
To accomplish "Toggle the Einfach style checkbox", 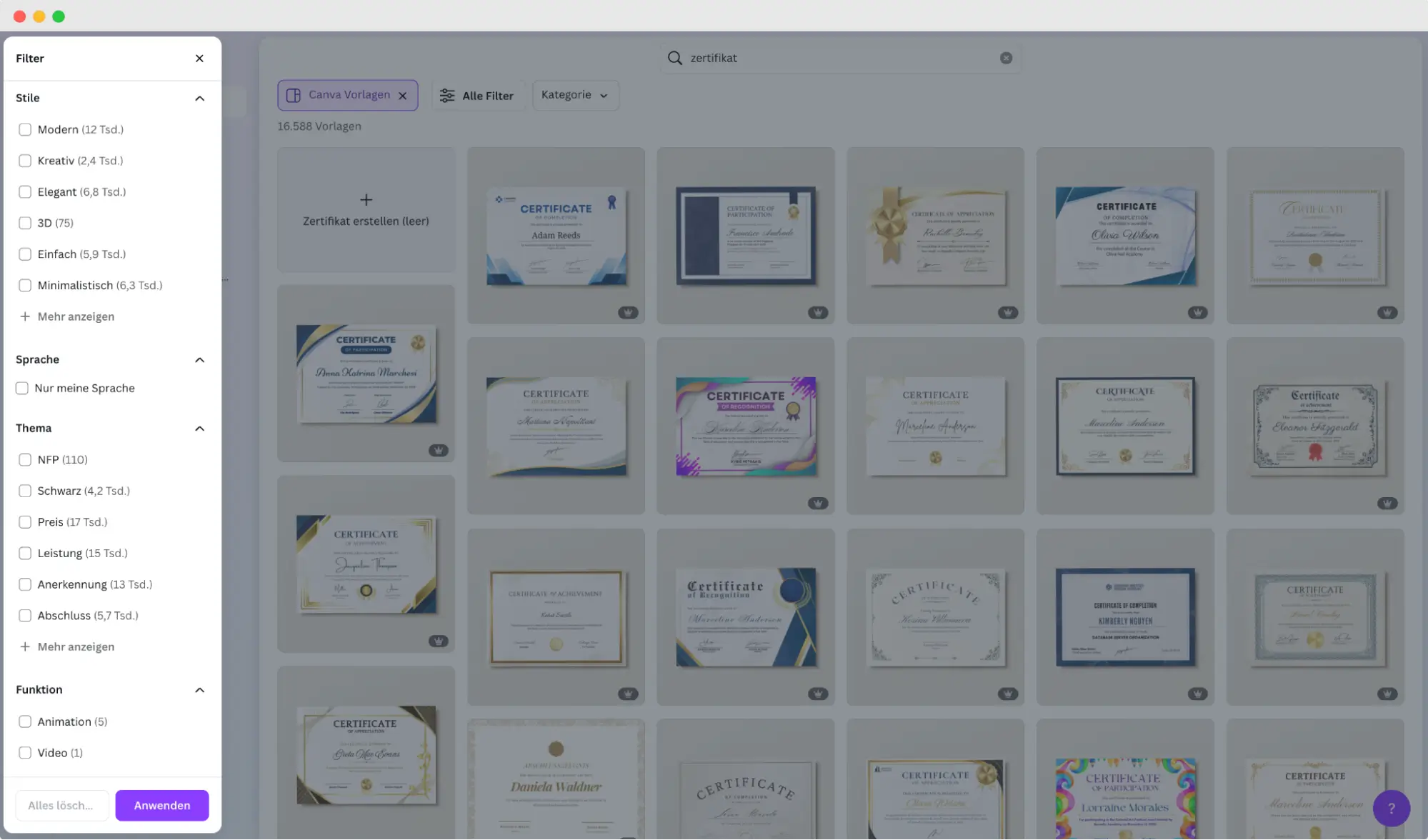I will 25,254.
